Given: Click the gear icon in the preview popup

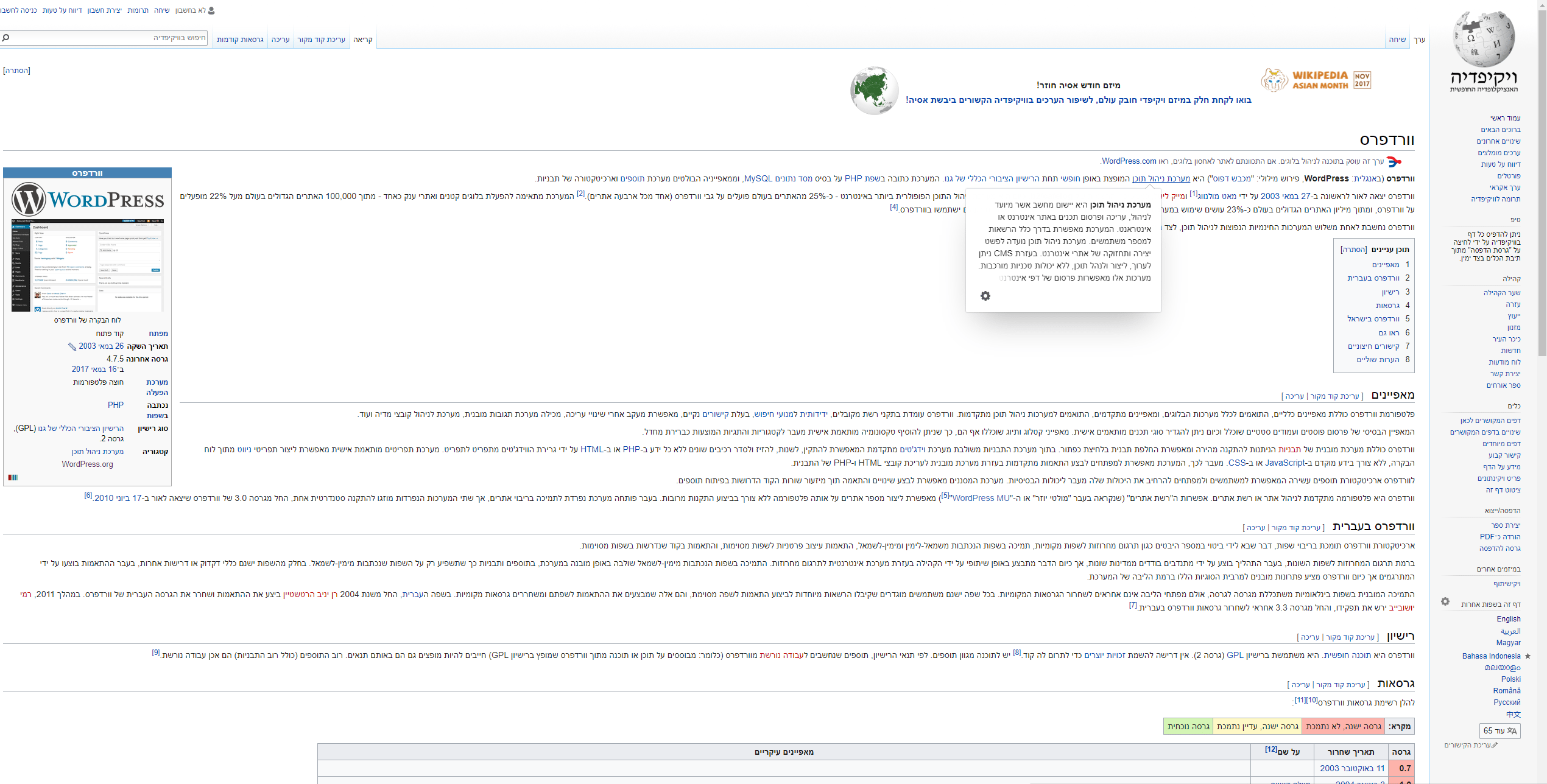Looking at the screenshot, I should (985, 296).
